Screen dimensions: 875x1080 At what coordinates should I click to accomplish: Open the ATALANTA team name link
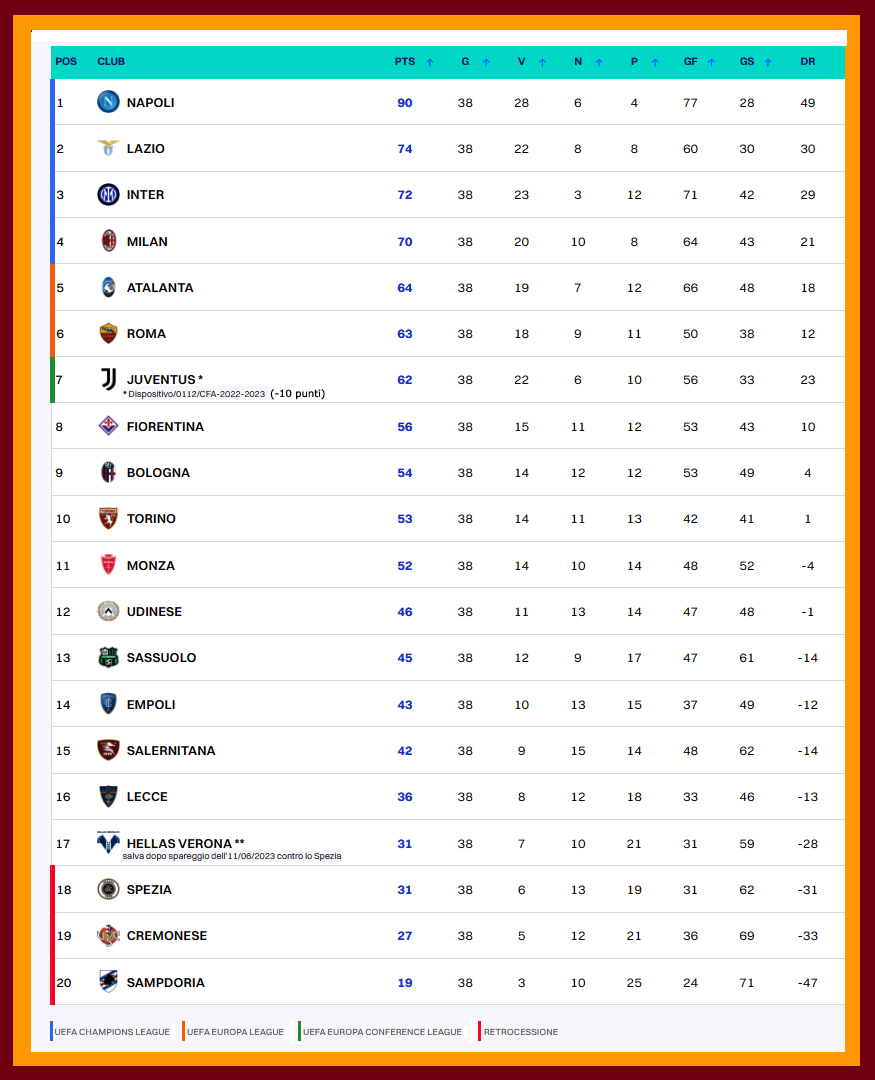click(x=160, y=287)
